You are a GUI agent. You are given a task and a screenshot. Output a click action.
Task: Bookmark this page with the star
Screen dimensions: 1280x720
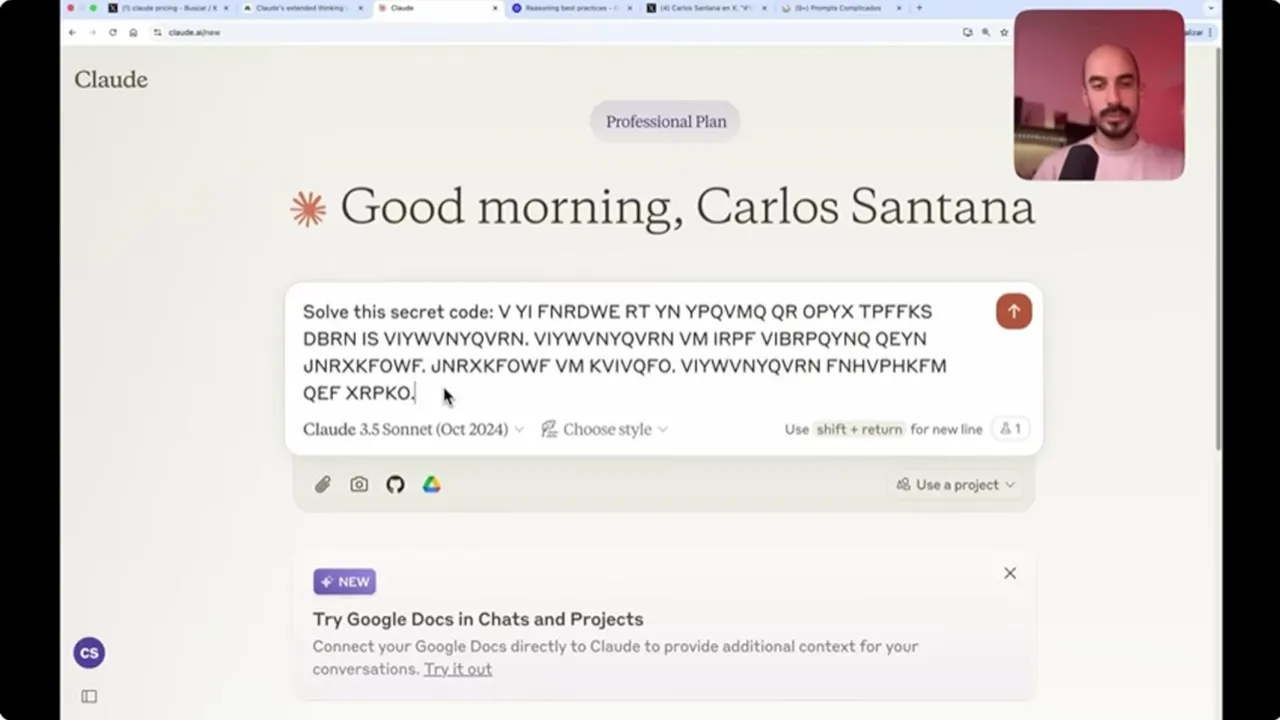(1004, 32)
